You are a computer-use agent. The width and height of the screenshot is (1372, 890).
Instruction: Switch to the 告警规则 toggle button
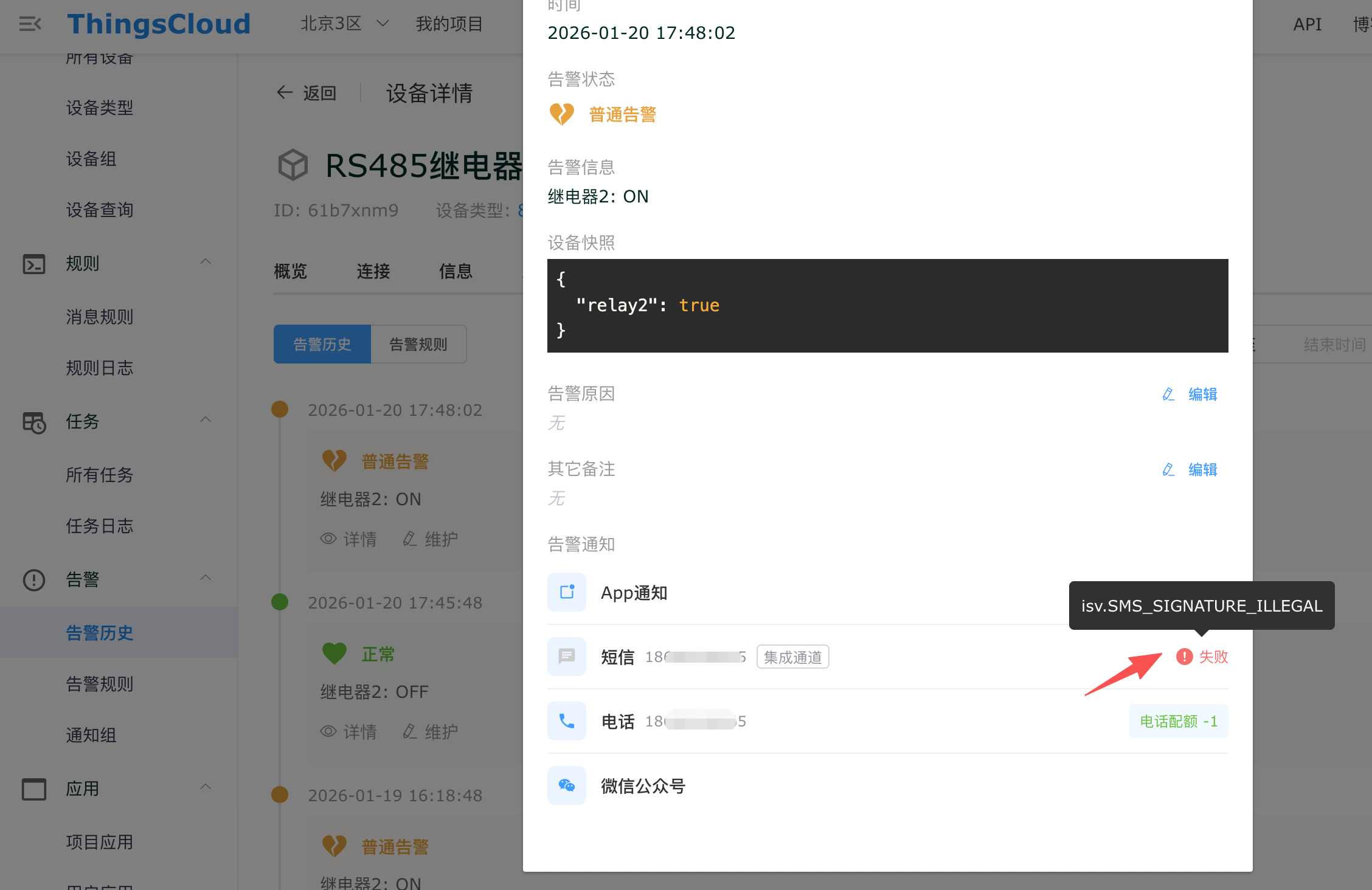pos(418,344)
